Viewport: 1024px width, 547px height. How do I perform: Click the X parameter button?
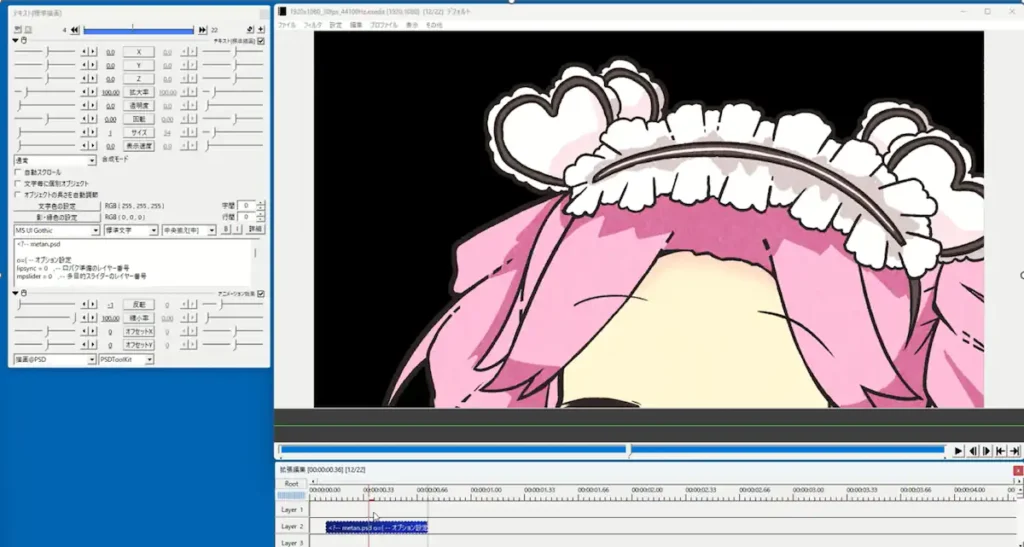pos(138,52)
